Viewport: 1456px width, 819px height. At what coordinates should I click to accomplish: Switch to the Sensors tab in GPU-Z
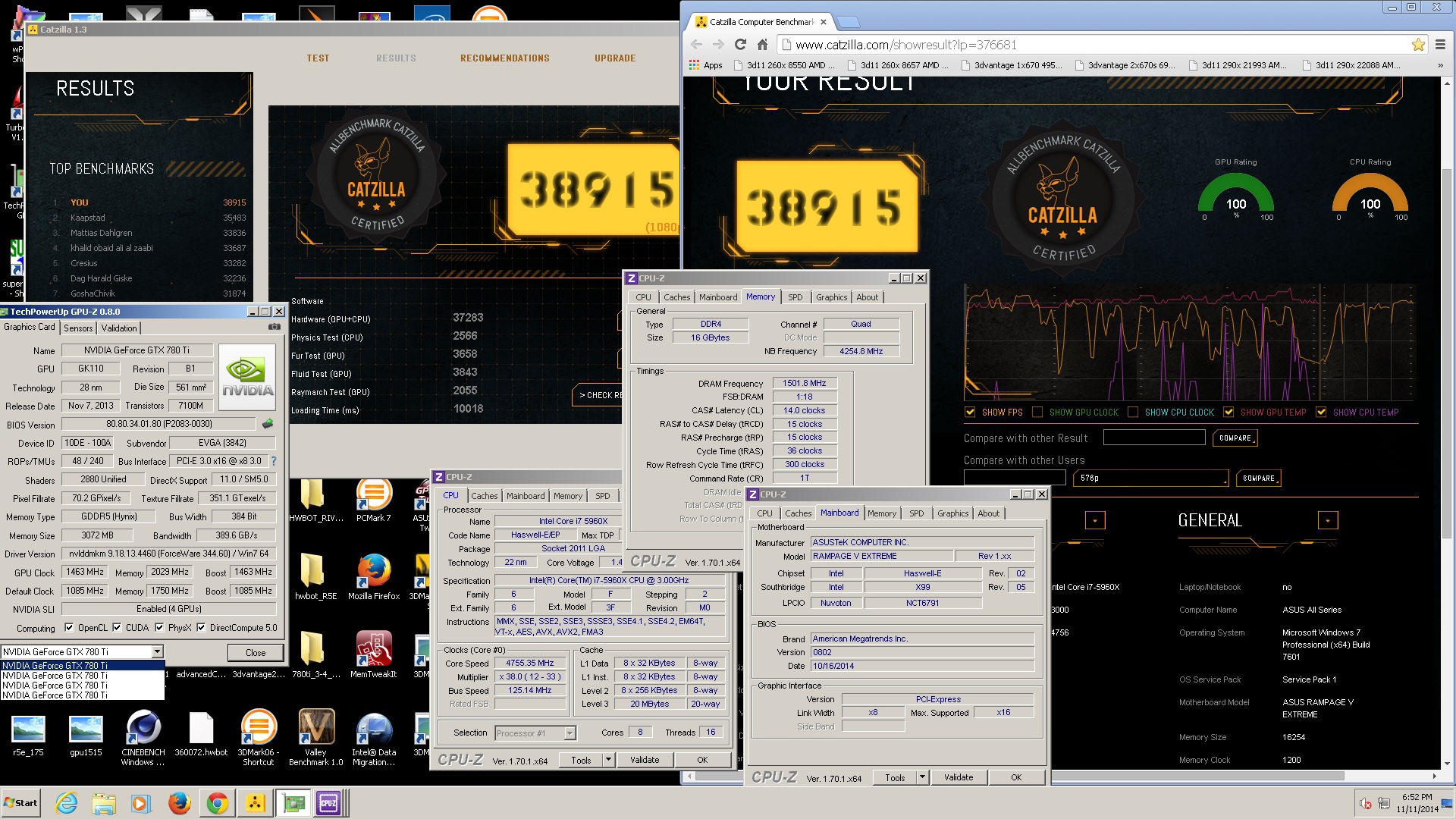pos(78,328)
